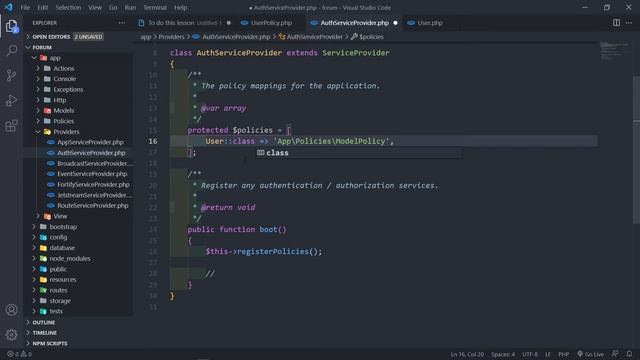The image size is (640, 360).
Task: Expand the Policies folder
Action: (64, 121)
